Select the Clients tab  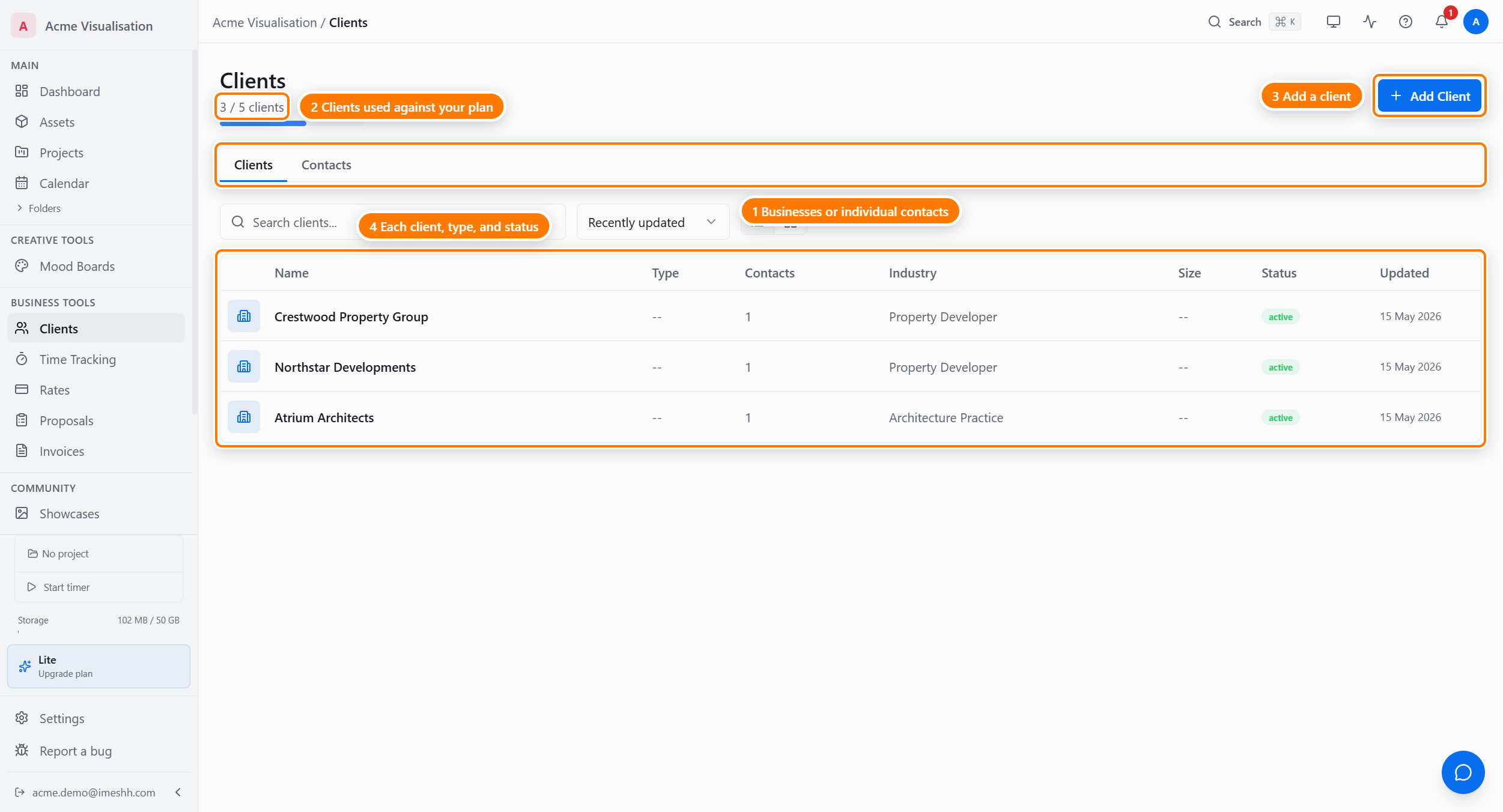coord(254,165)
